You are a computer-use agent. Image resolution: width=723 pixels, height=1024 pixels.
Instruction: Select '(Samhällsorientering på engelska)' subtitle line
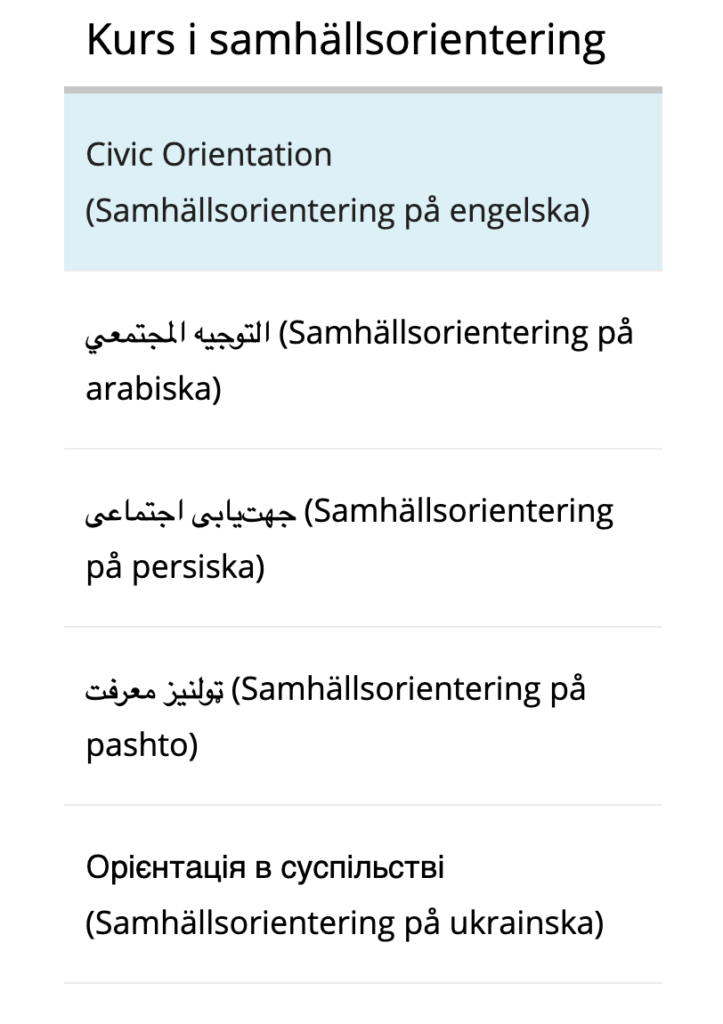coord(336,212)
